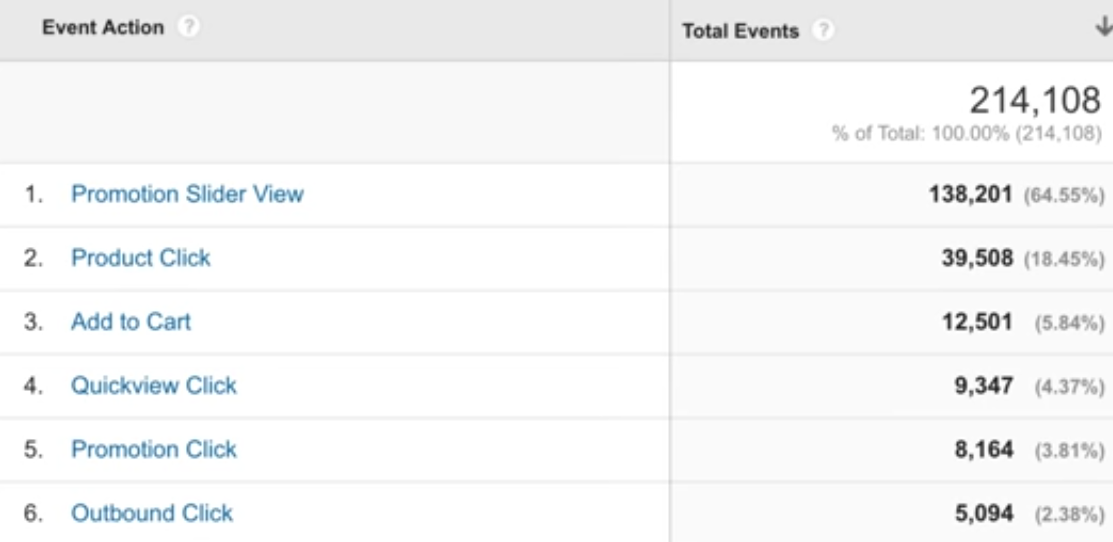Sort by the Event Action column header
The width and height of the screenshot is (1113, 542).
click(x=103, y=28)
